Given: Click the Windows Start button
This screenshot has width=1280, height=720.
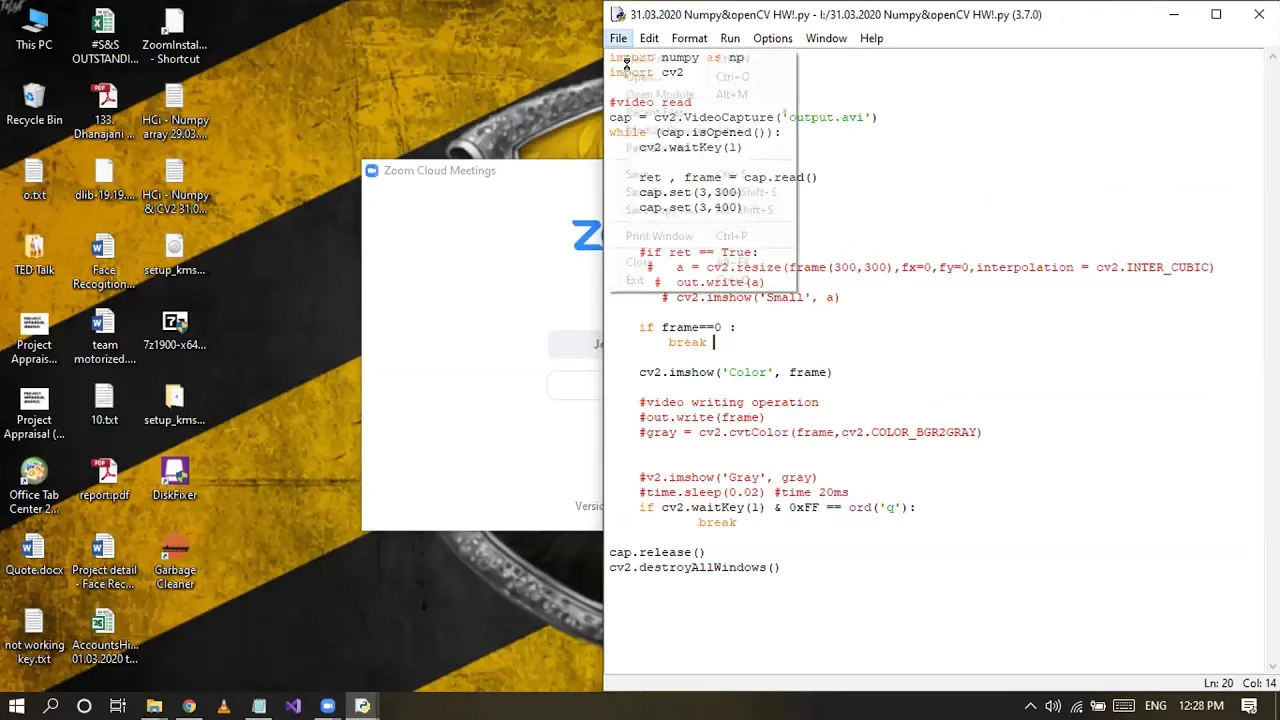Looking at the screenshot, I should click(17, 706).
